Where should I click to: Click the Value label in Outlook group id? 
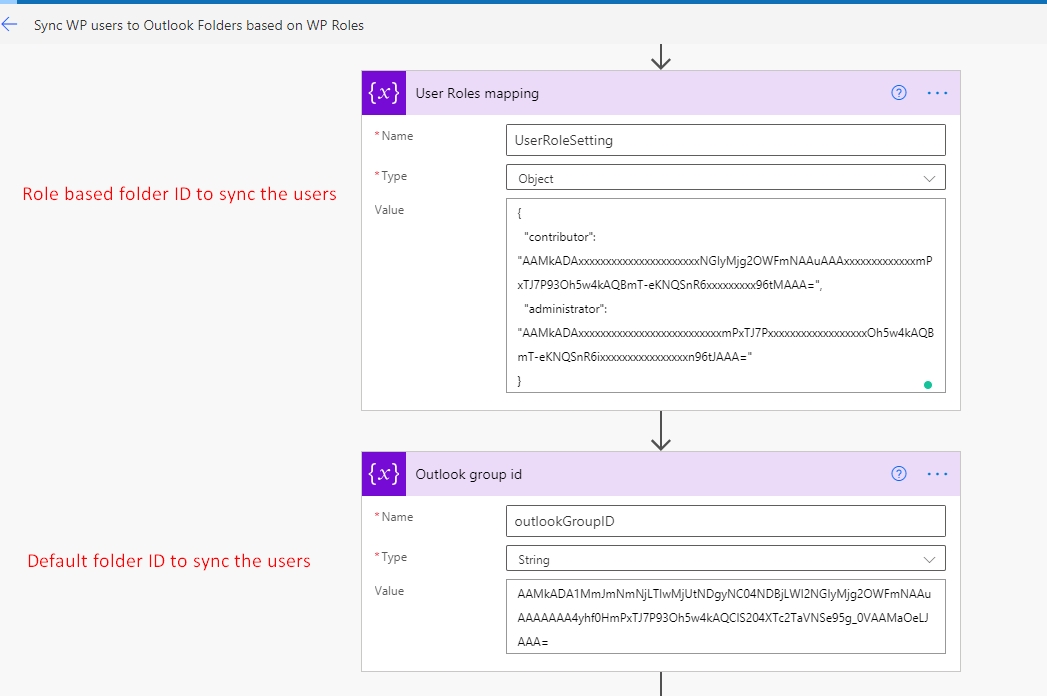click(x=389, y=590)
